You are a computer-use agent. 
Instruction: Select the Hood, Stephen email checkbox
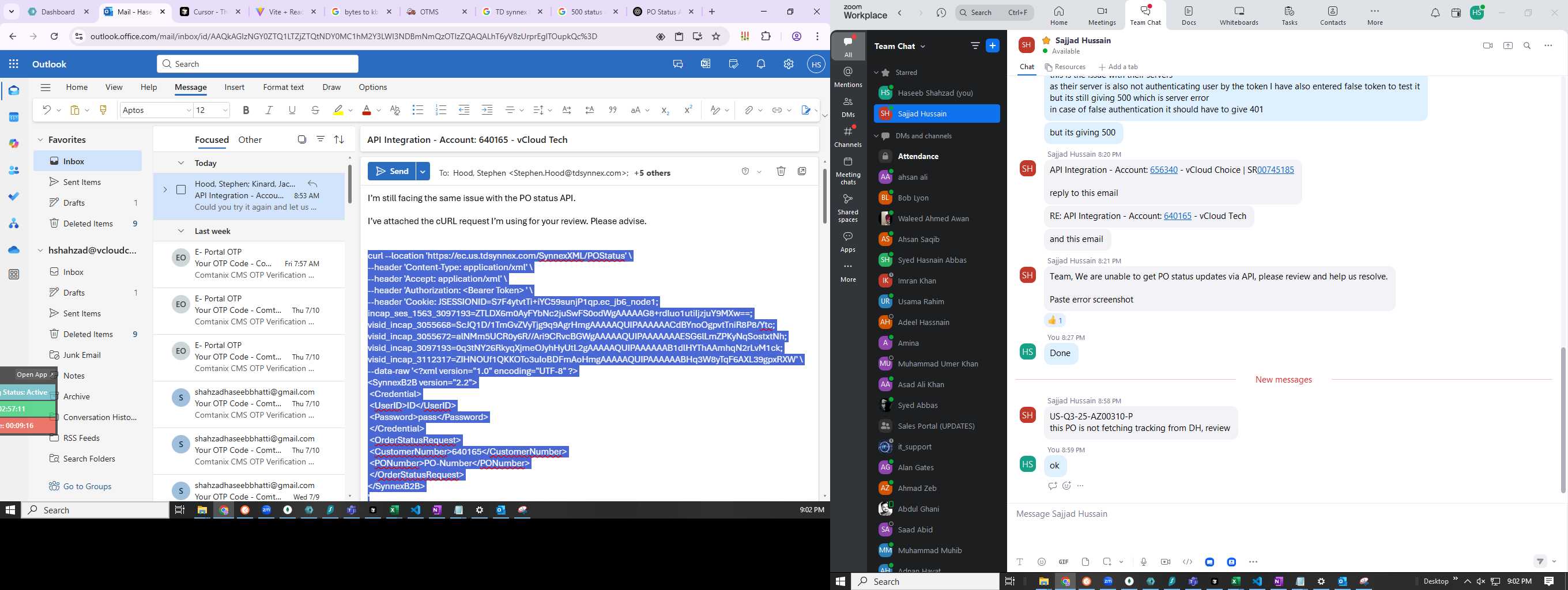[x=181, y=190]
